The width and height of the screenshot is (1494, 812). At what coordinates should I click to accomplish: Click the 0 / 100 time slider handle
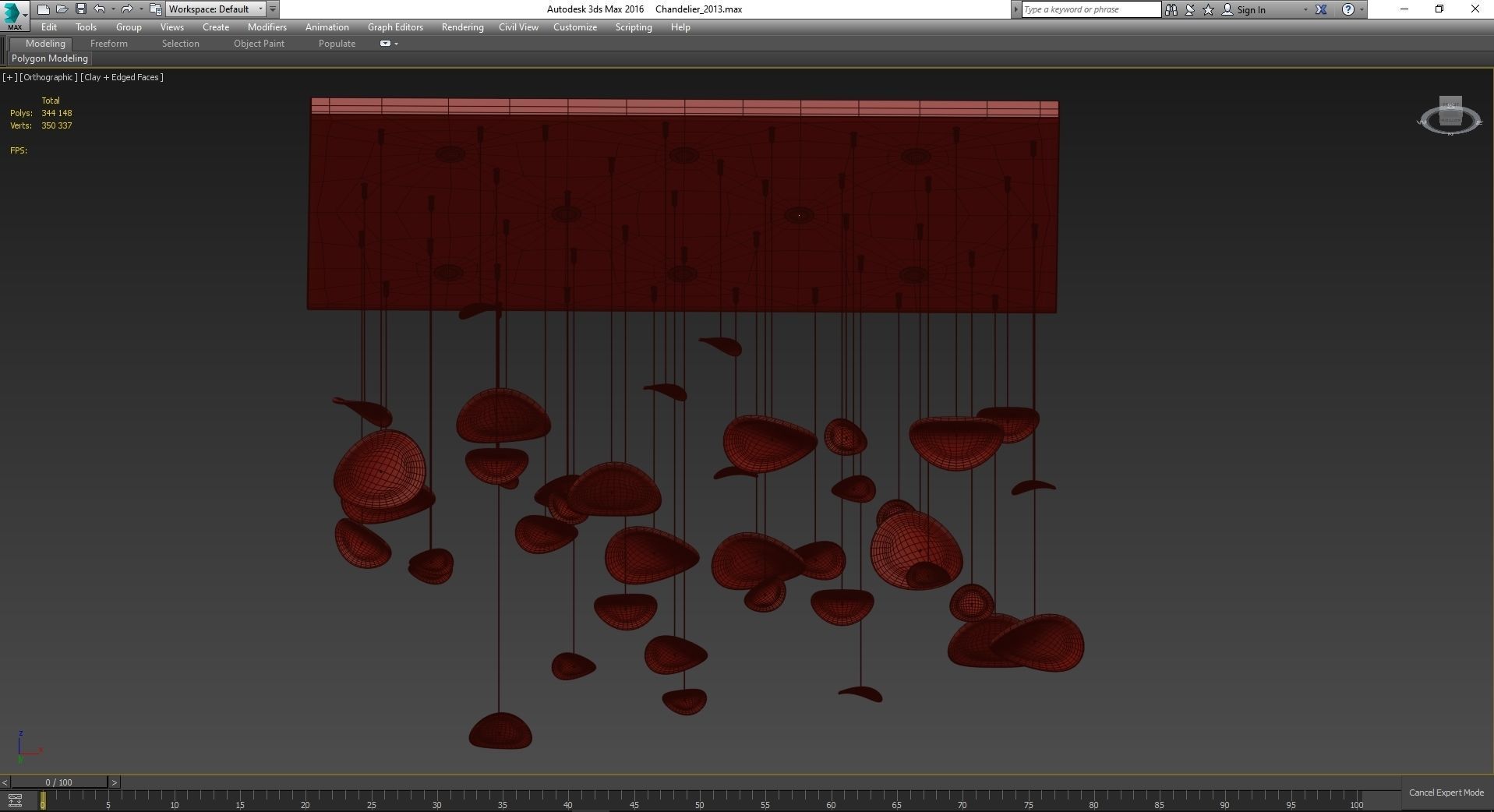[59, 782]
